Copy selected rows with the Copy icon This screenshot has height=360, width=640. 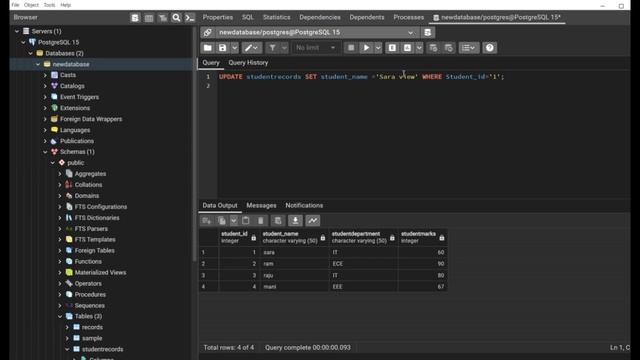click(222, 221)
